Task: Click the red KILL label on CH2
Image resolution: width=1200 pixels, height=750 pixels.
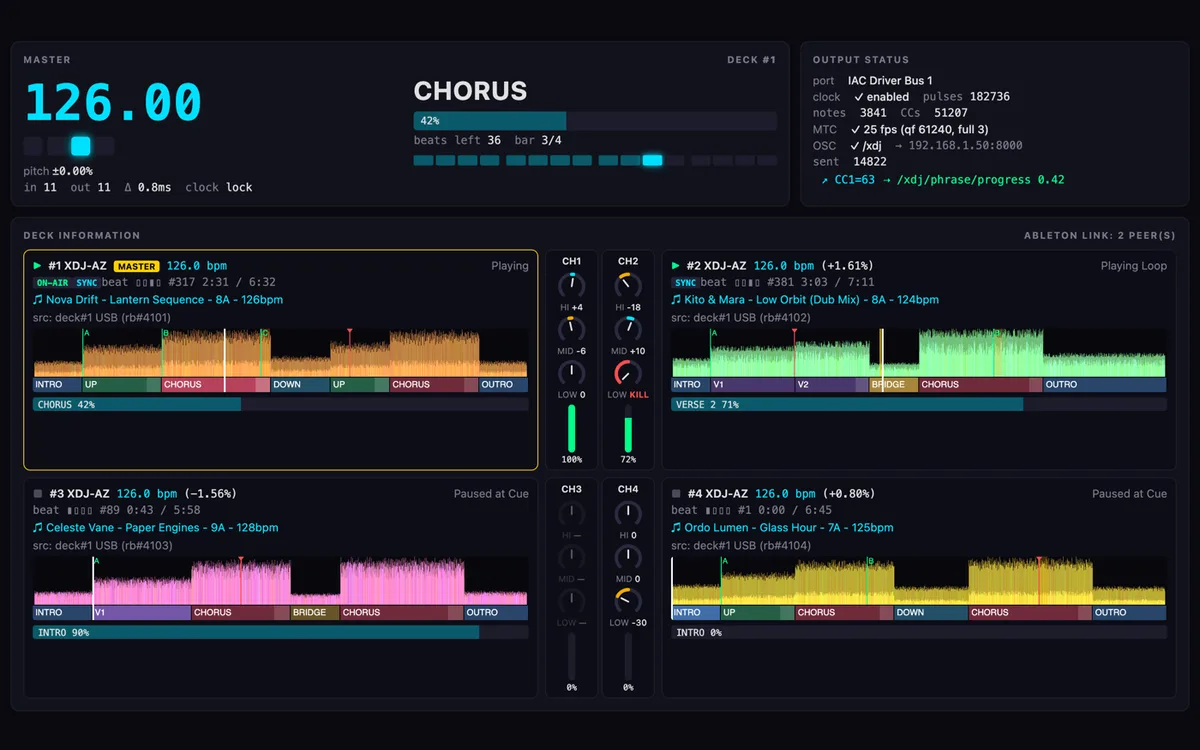Action: pyautogui.click(x=640, y=395)
